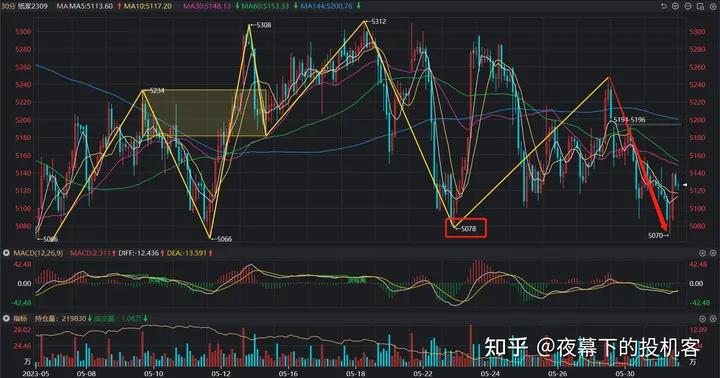Click the pop-out window icon at top right
Image resolution: width=720 pixels, height=378 pixels.
(700, 6)
